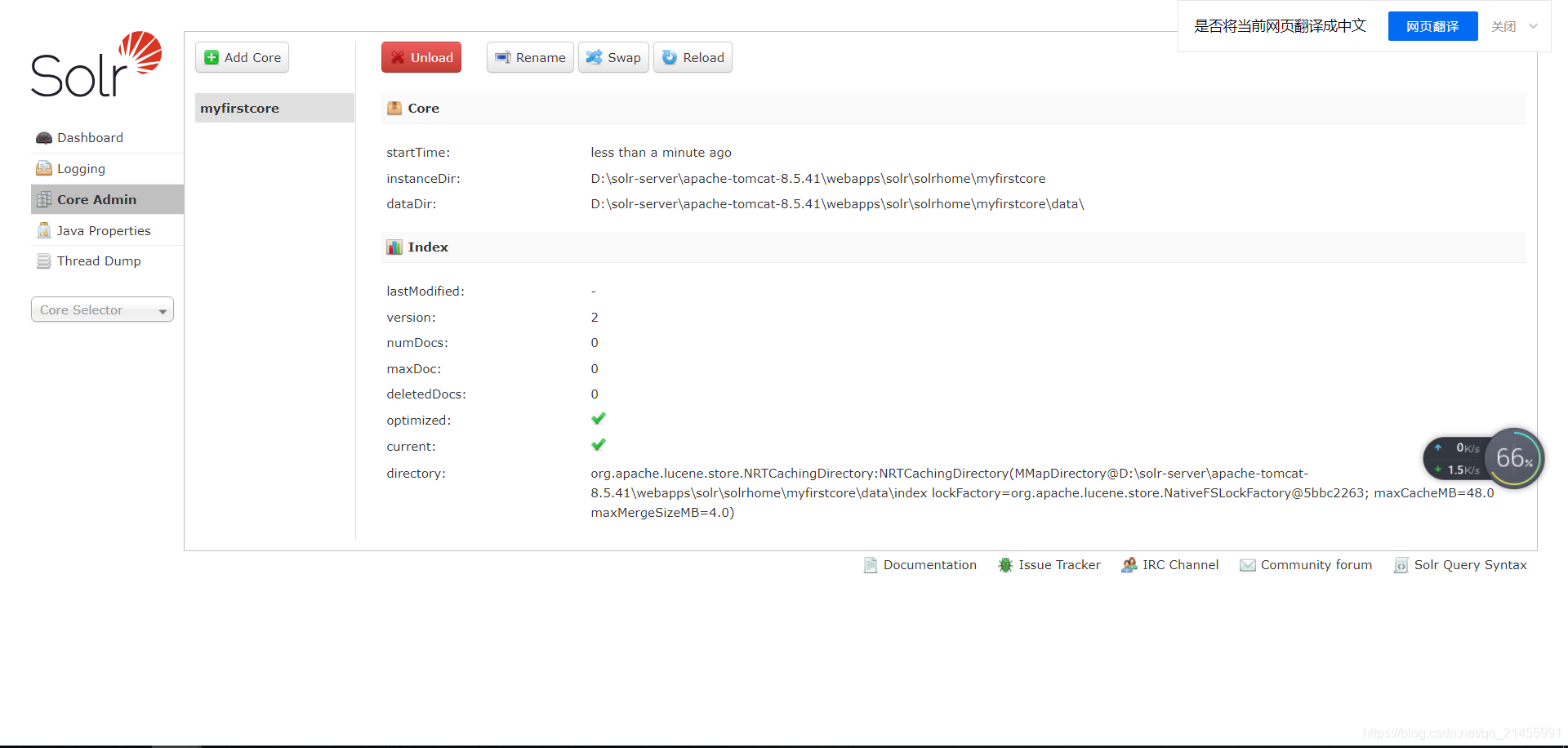Click the Swap button

coord(613,57)
